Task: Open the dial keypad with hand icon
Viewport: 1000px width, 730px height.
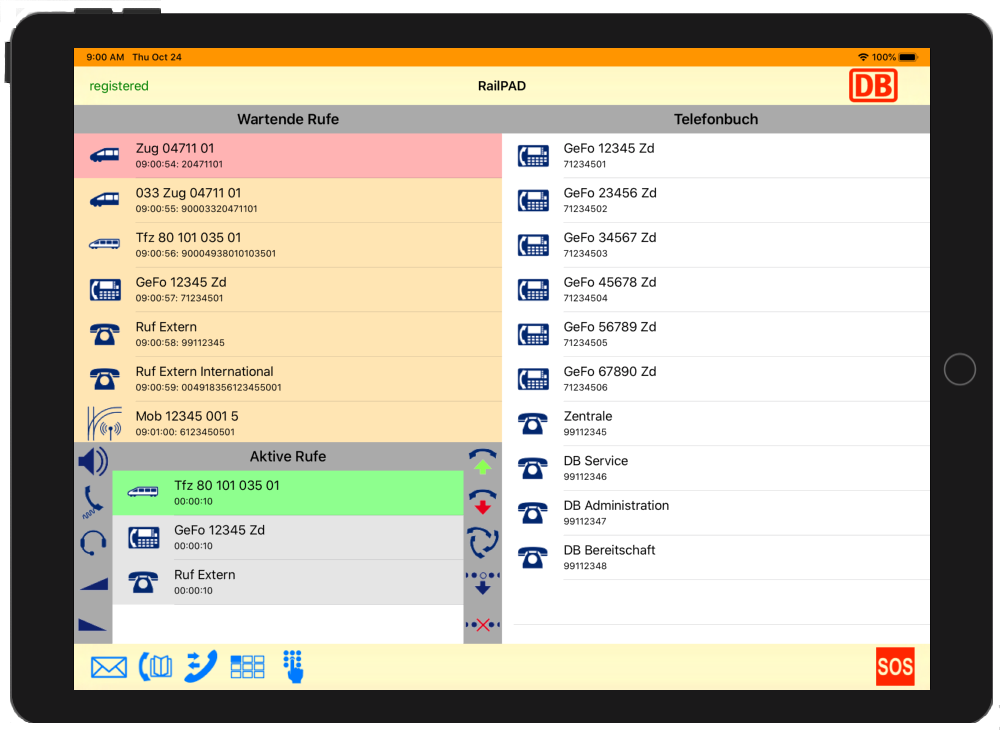Action: tap(293, 666)
